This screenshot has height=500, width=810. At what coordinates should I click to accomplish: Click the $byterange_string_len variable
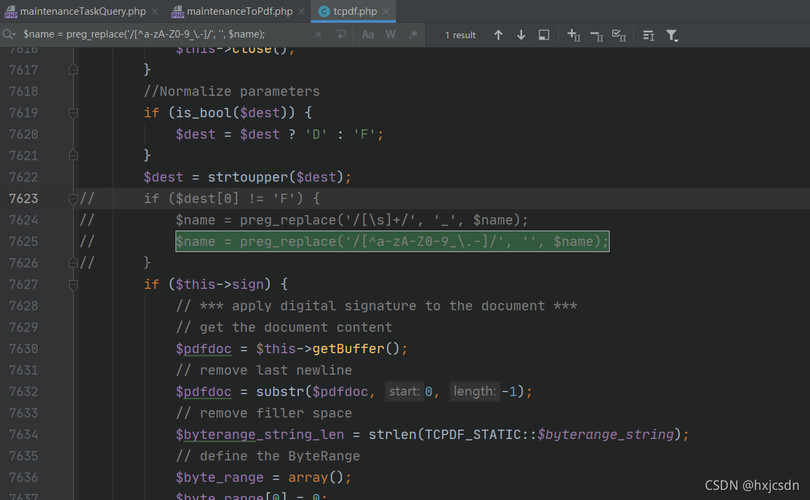(259, 434)
